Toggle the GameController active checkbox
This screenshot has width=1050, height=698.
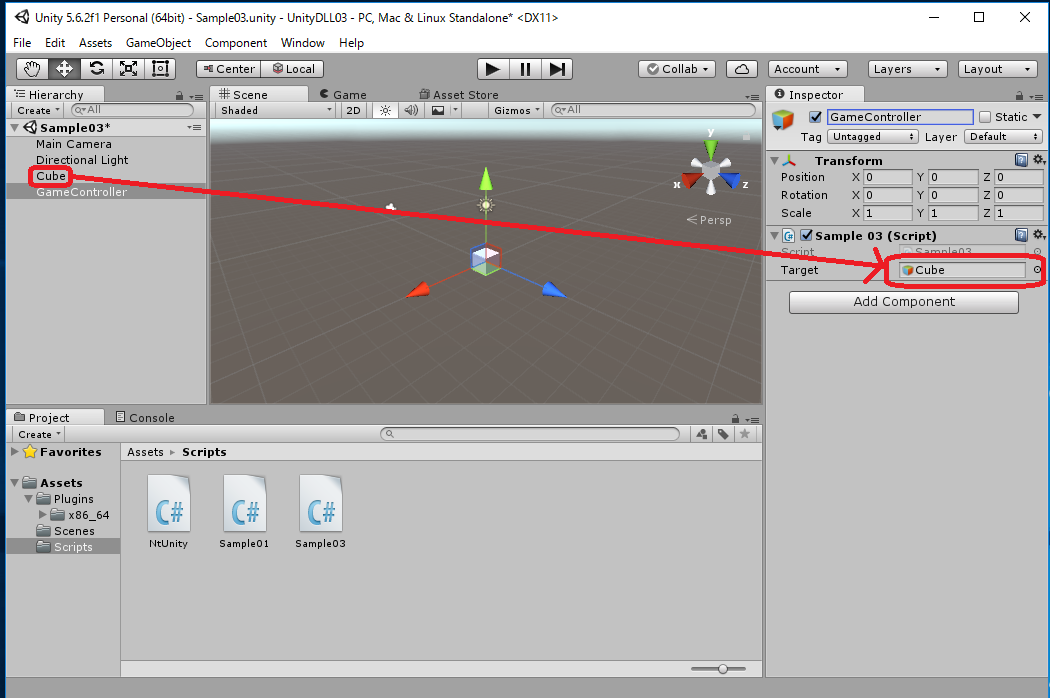pos(815,117)
